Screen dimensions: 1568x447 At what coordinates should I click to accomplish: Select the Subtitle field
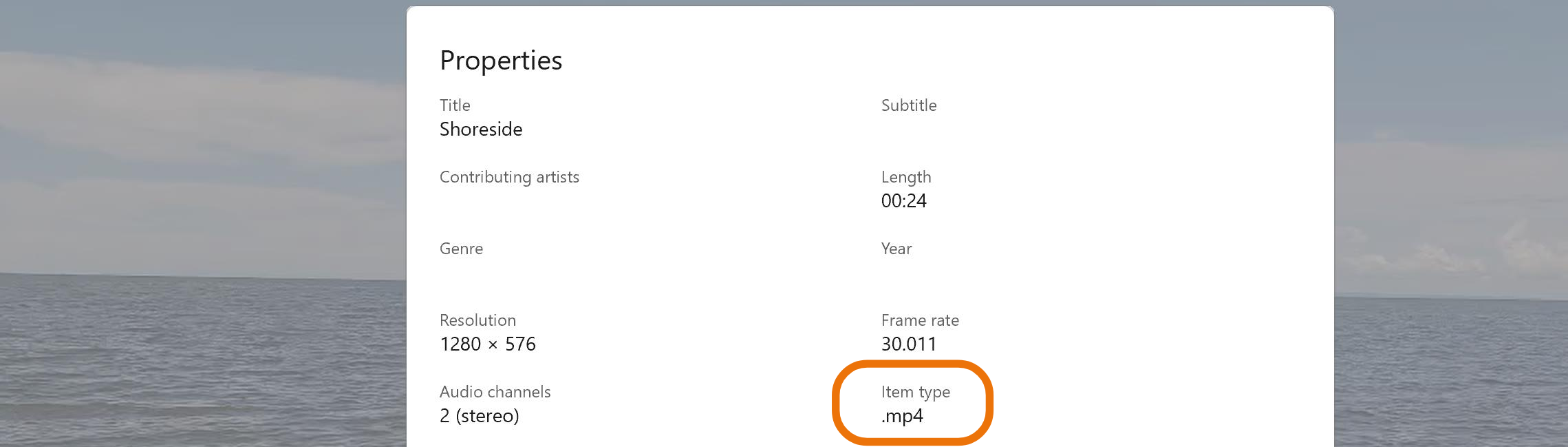pos(909,105)
